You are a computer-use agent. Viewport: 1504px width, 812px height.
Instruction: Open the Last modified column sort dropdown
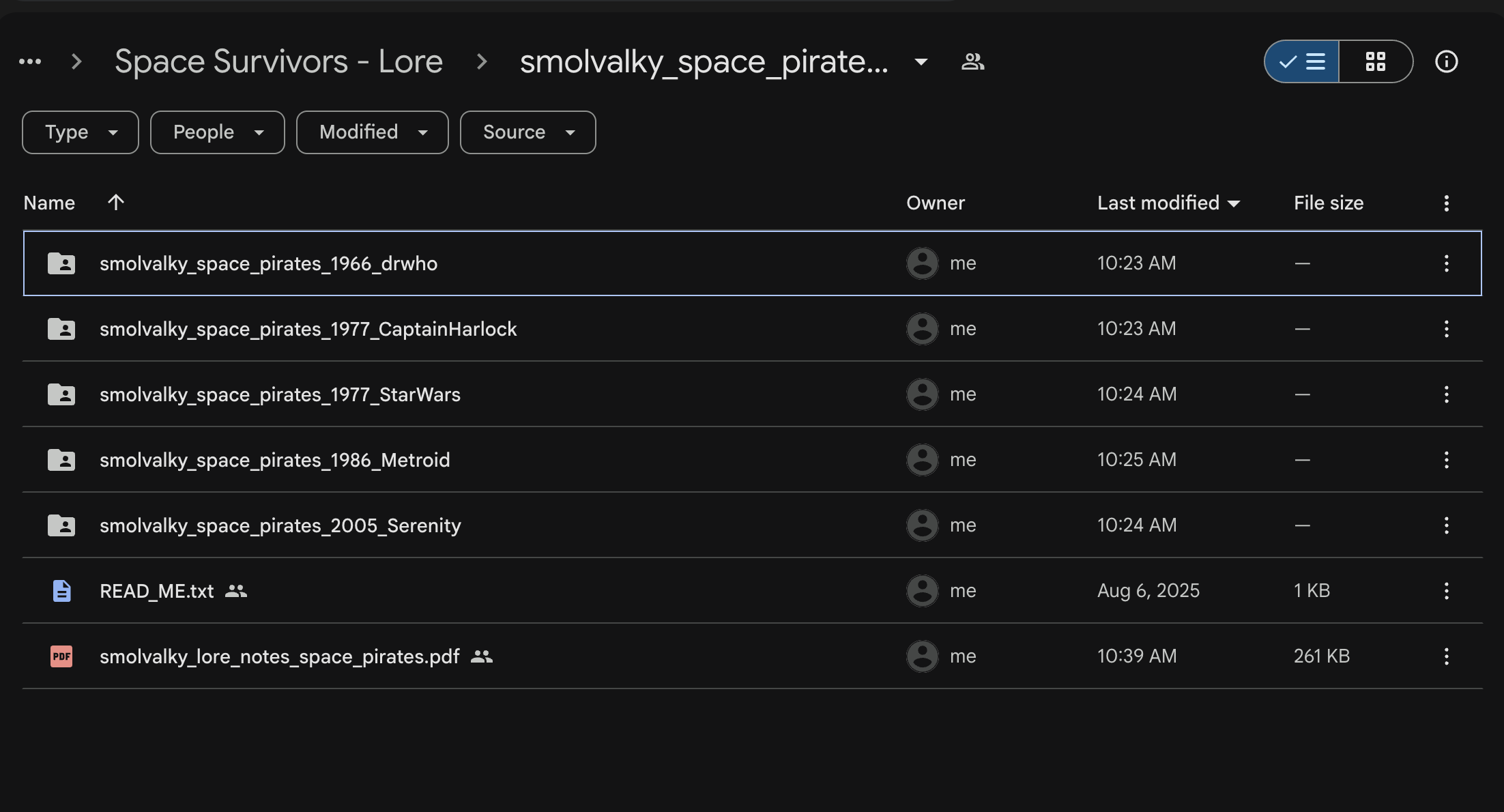coord(1234,203)
